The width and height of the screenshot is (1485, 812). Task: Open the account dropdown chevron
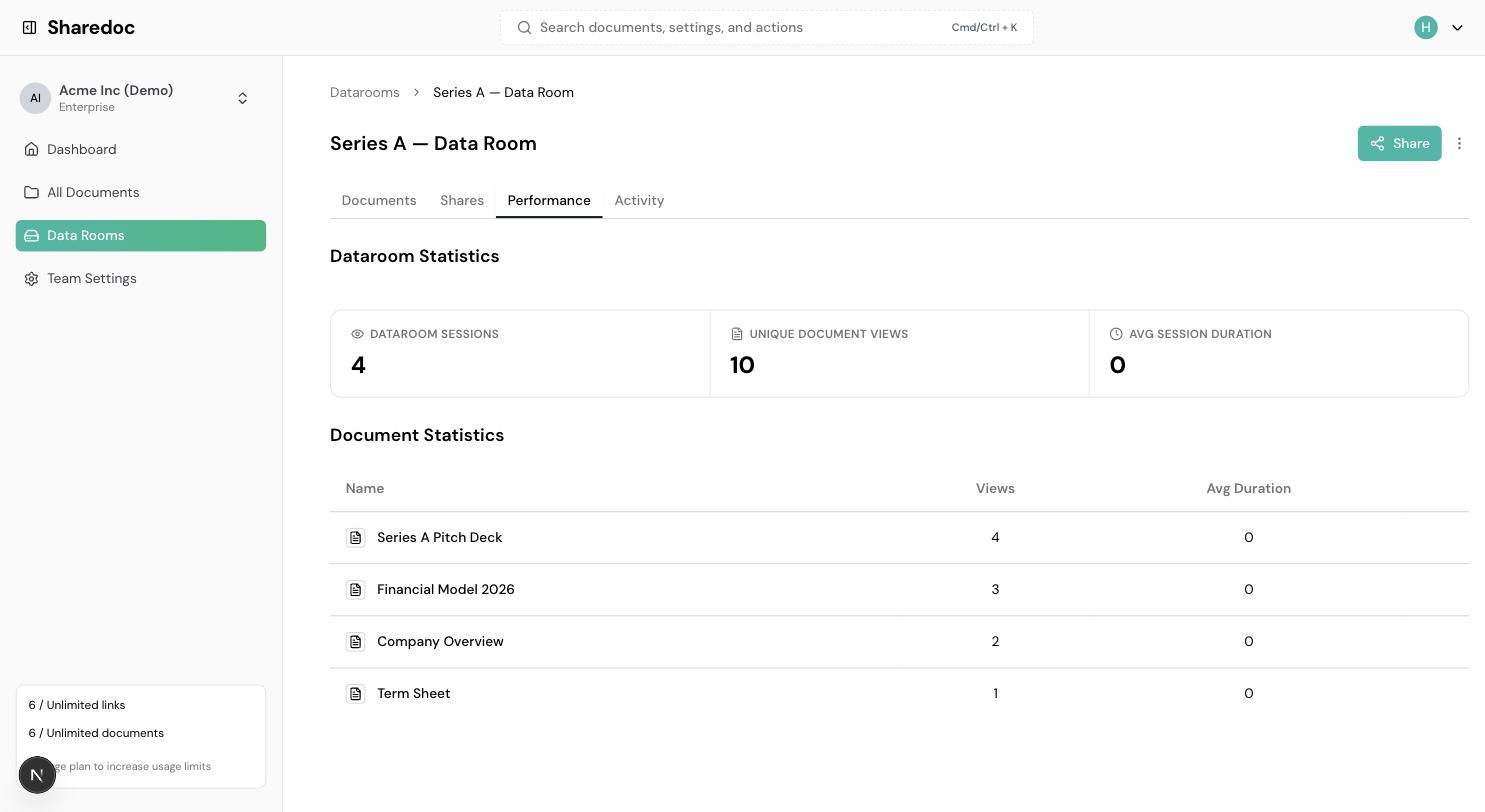[x=1457, y=28]
